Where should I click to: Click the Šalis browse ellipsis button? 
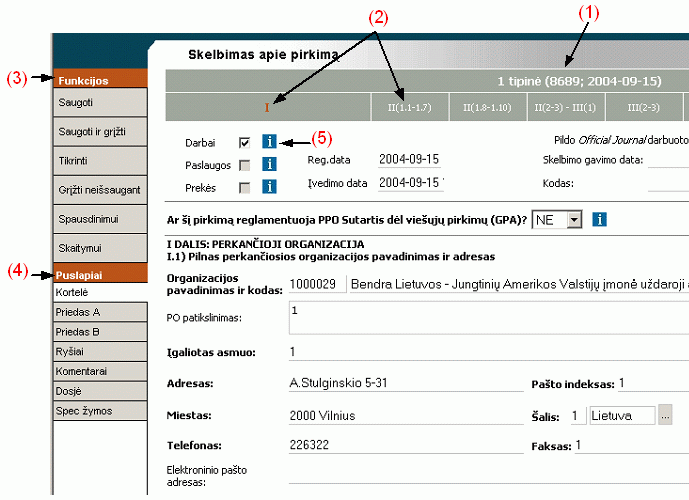(x=665, y=415)
